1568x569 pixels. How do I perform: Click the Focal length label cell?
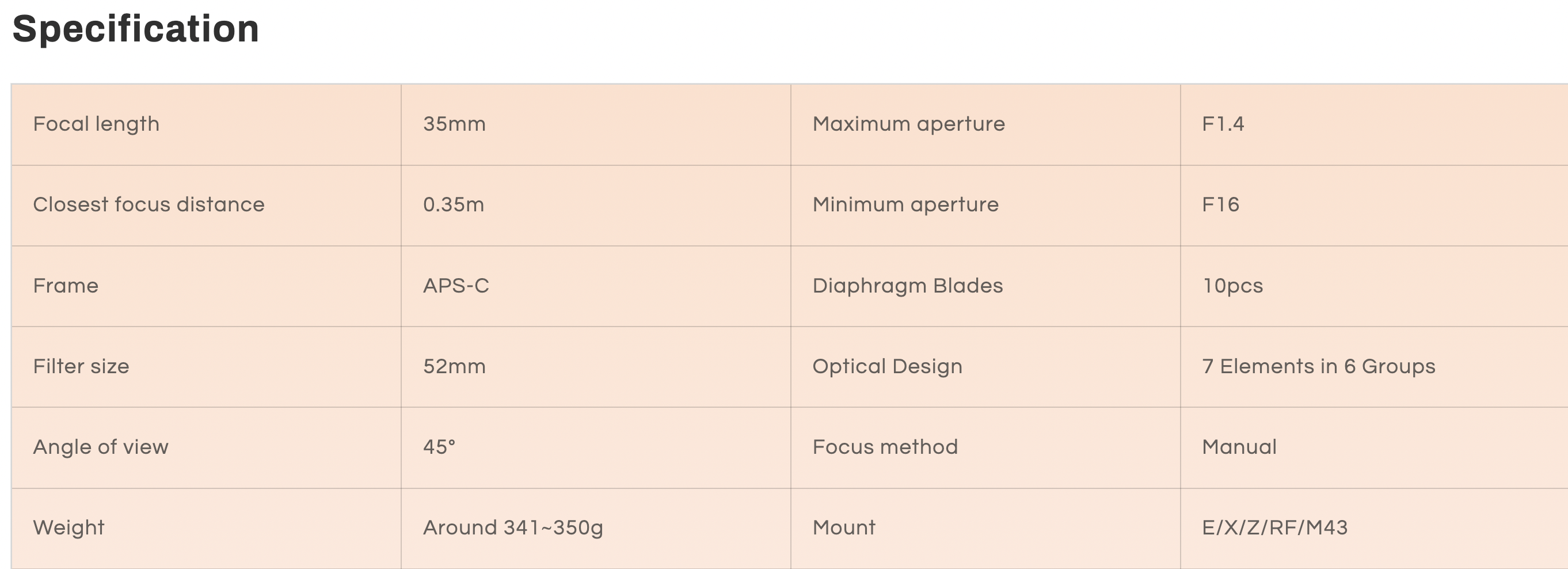[96, 124]
